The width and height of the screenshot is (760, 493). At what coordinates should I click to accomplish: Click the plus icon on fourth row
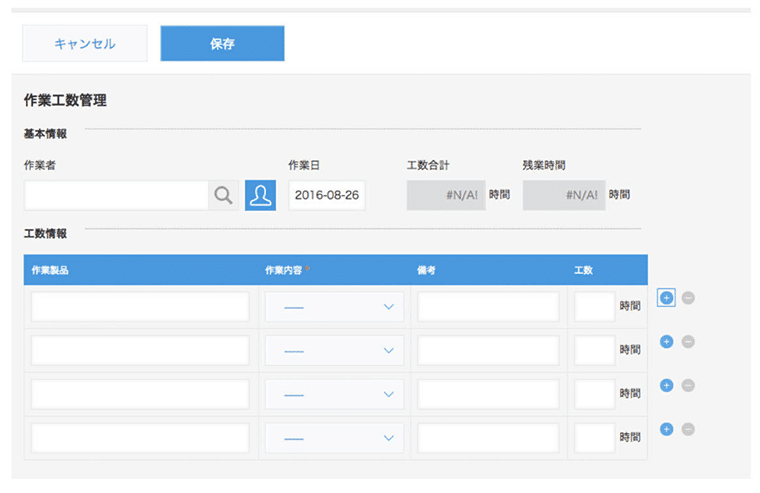pyautogui.click(x=667, y=429)
